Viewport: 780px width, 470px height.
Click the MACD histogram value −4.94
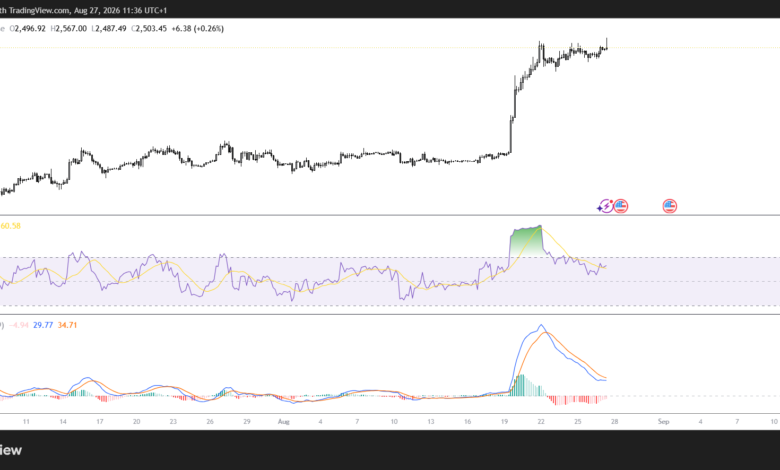point(19,325)
